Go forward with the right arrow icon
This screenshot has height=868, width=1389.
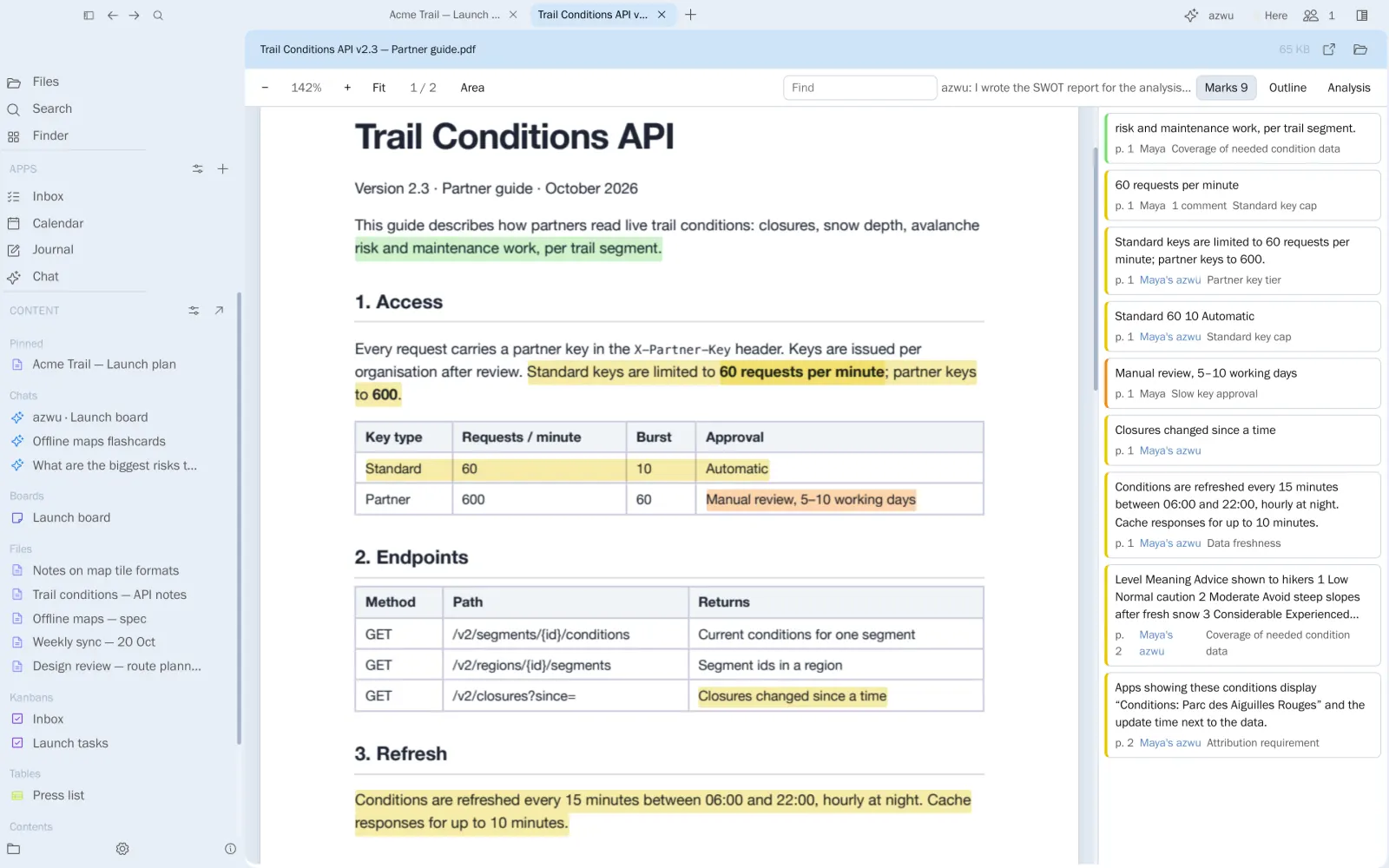(135, 16)
